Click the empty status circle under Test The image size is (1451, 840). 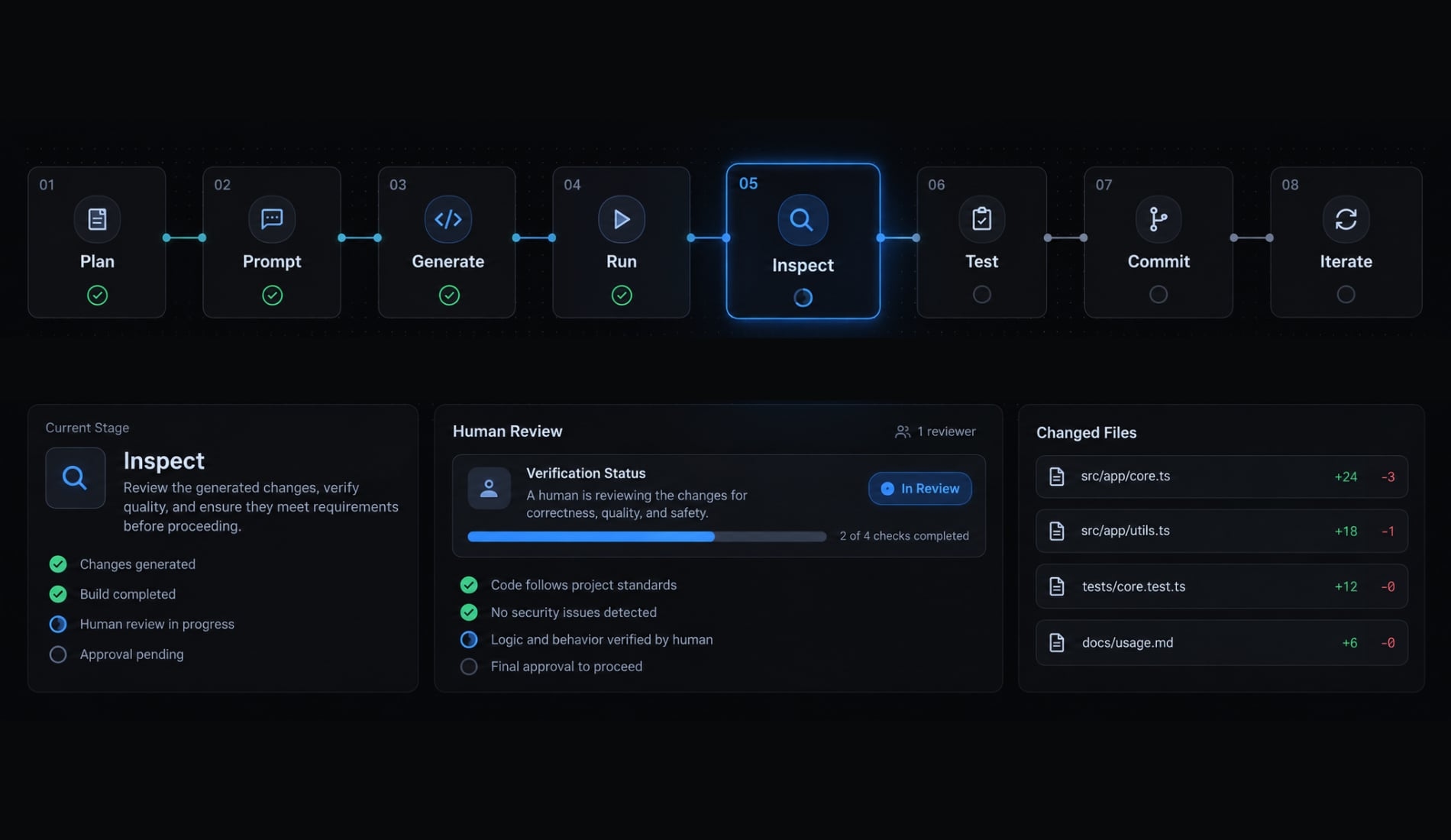[x=982, y=294]
